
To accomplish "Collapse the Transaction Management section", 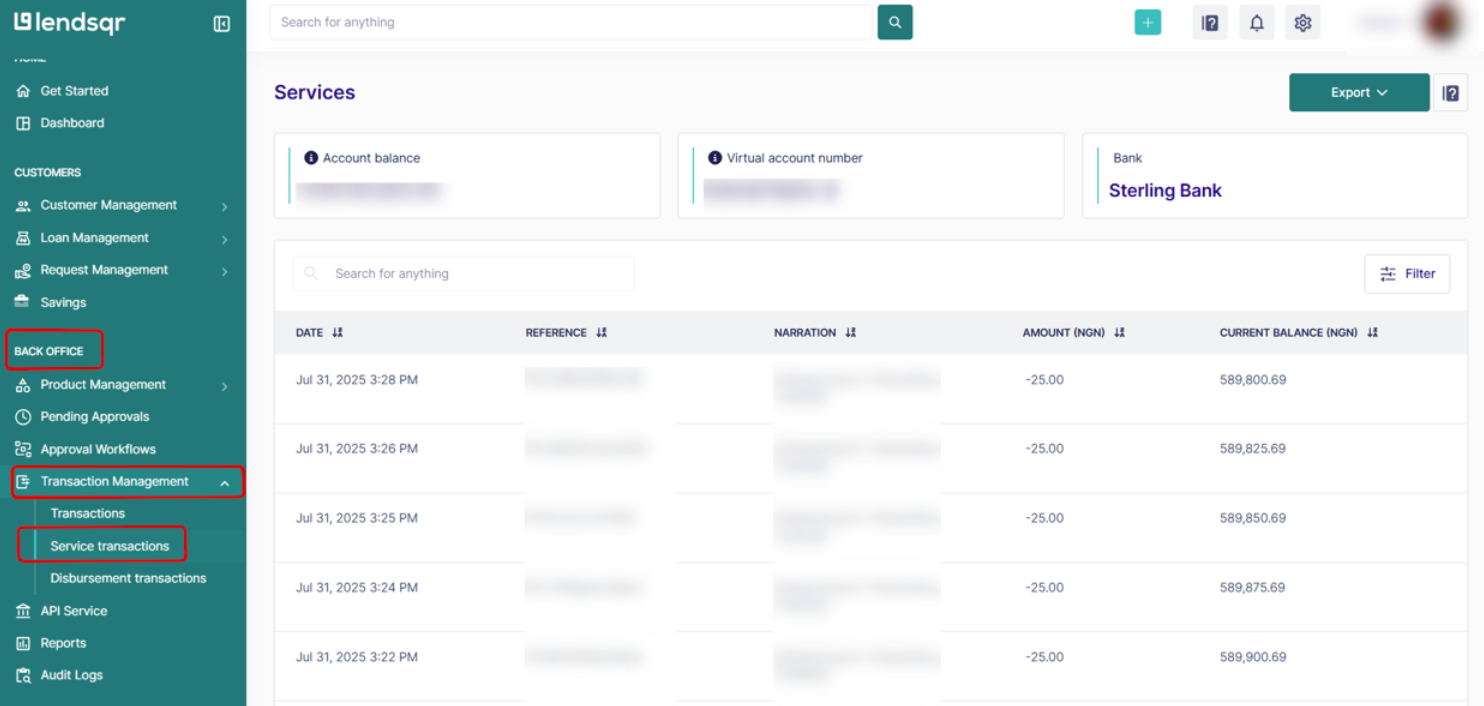I will pyautogui.click(x=113, y=481).
